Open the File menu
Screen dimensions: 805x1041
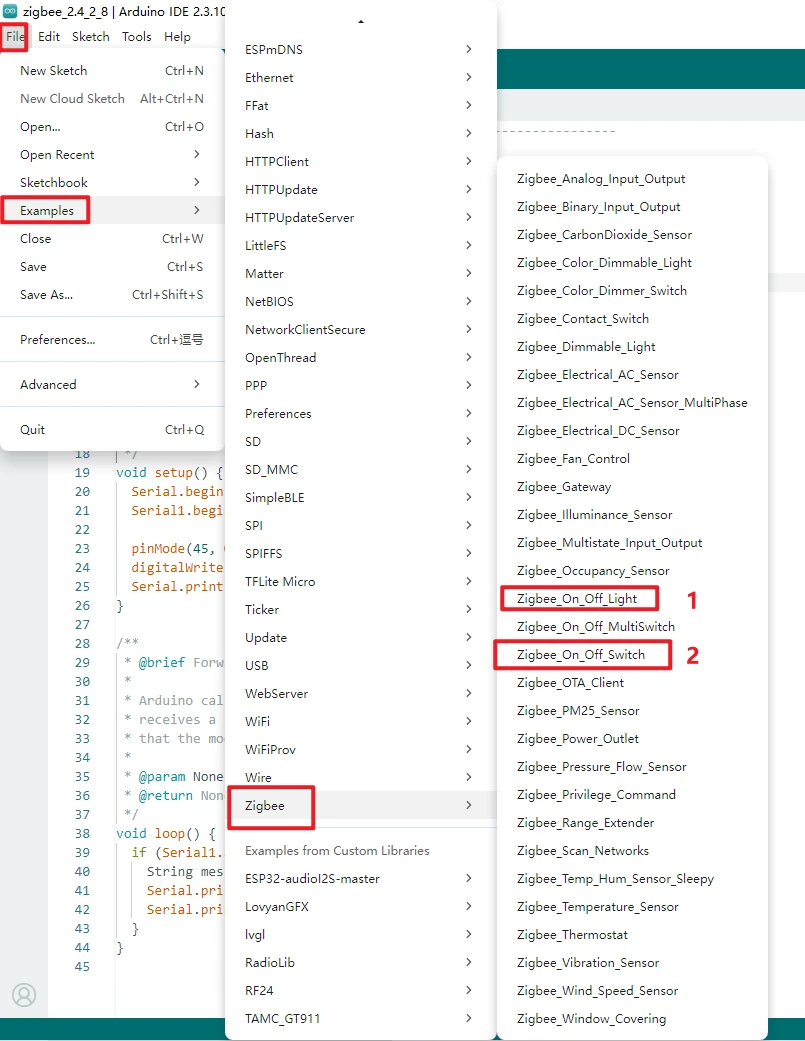click(15, 37)
